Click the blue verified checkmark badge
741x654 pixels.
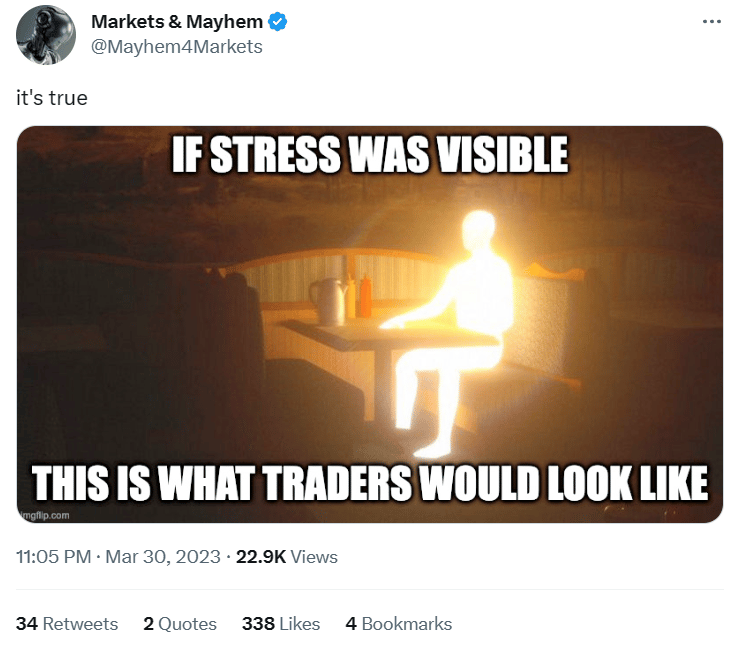click(278, 22)
